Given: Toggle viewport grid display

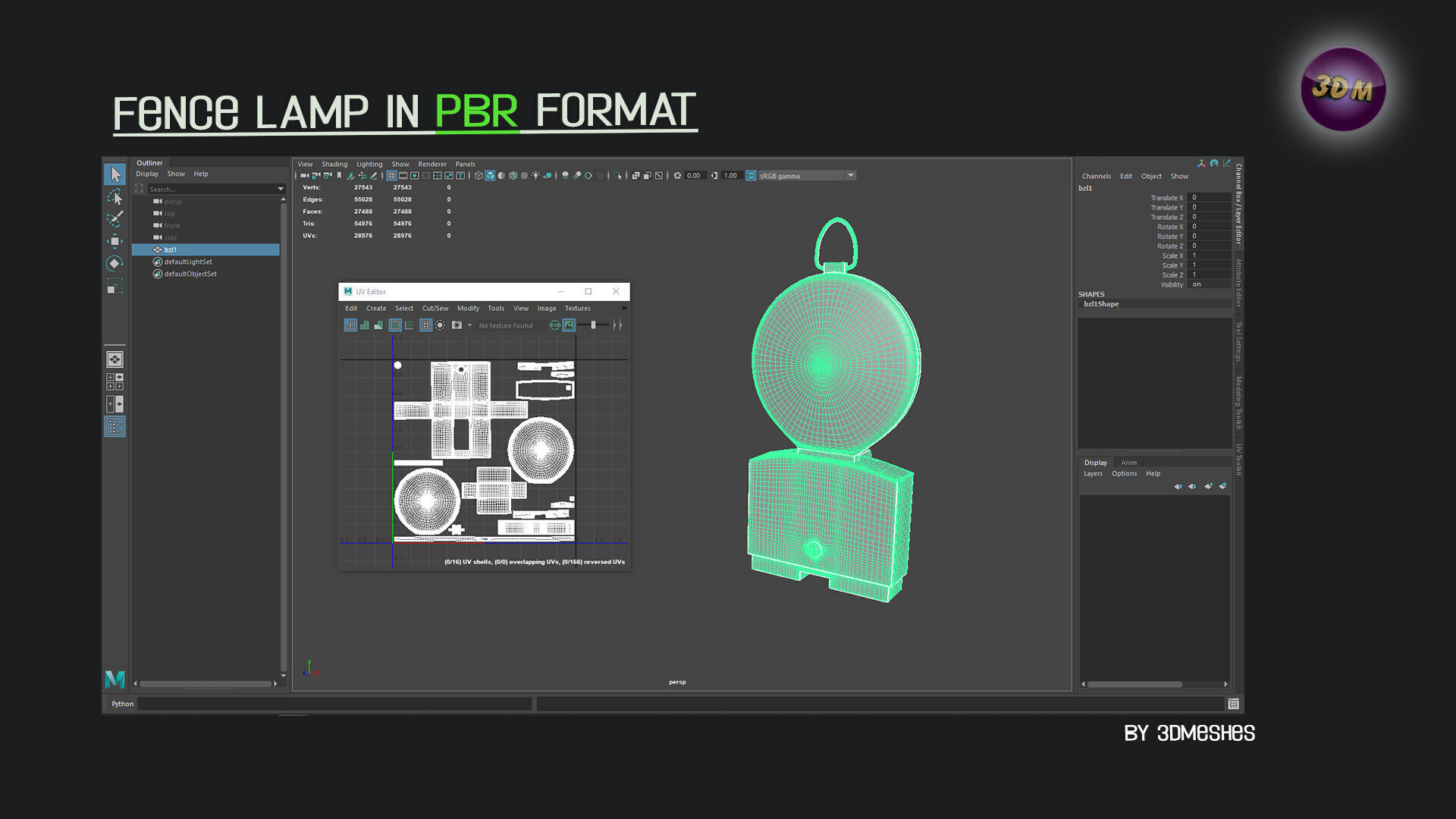Looking at the screenshot, I should [391, 176].
